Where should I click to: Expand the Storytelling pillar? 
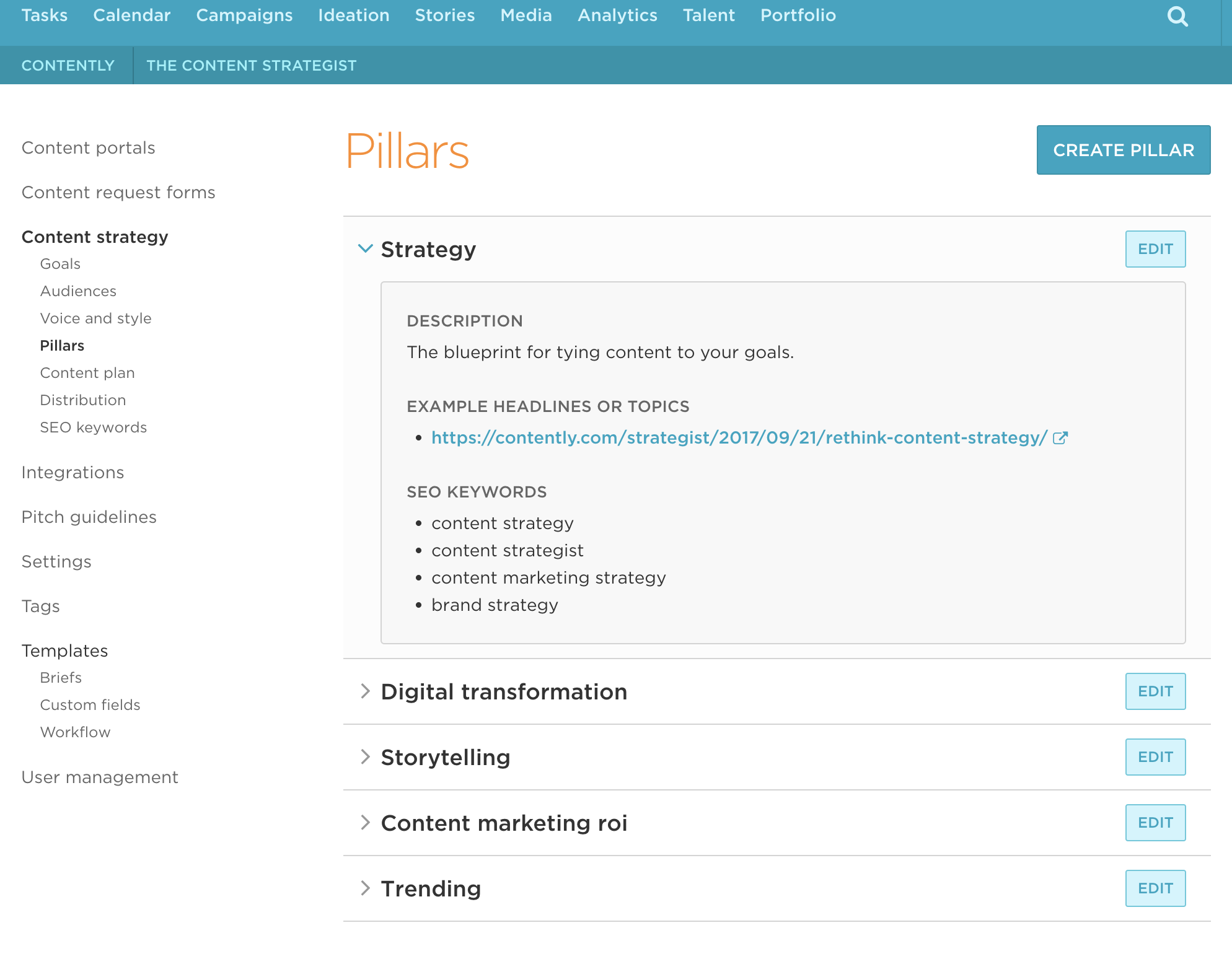click(365, 756)
